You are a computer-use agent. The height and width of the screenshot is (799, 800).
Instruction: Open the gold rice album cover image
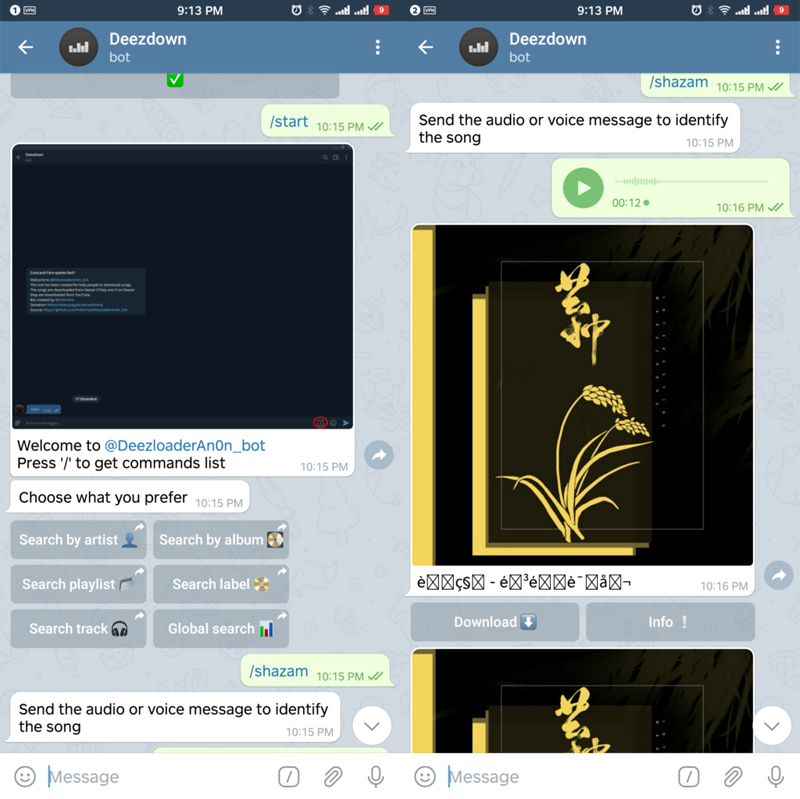[583, 395]
